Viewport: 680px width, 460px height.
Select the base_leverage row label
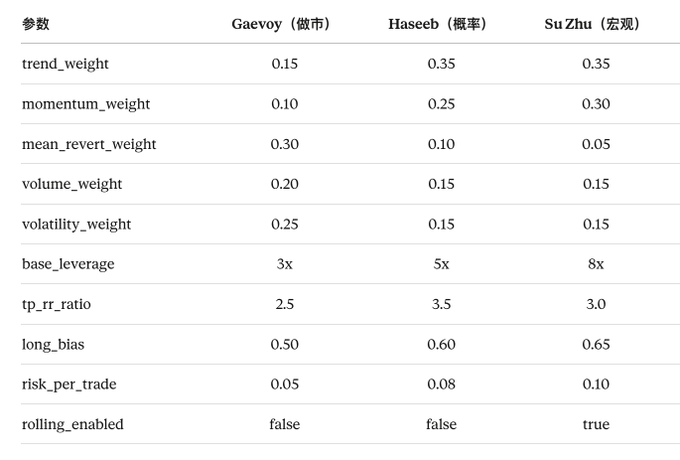68,264
